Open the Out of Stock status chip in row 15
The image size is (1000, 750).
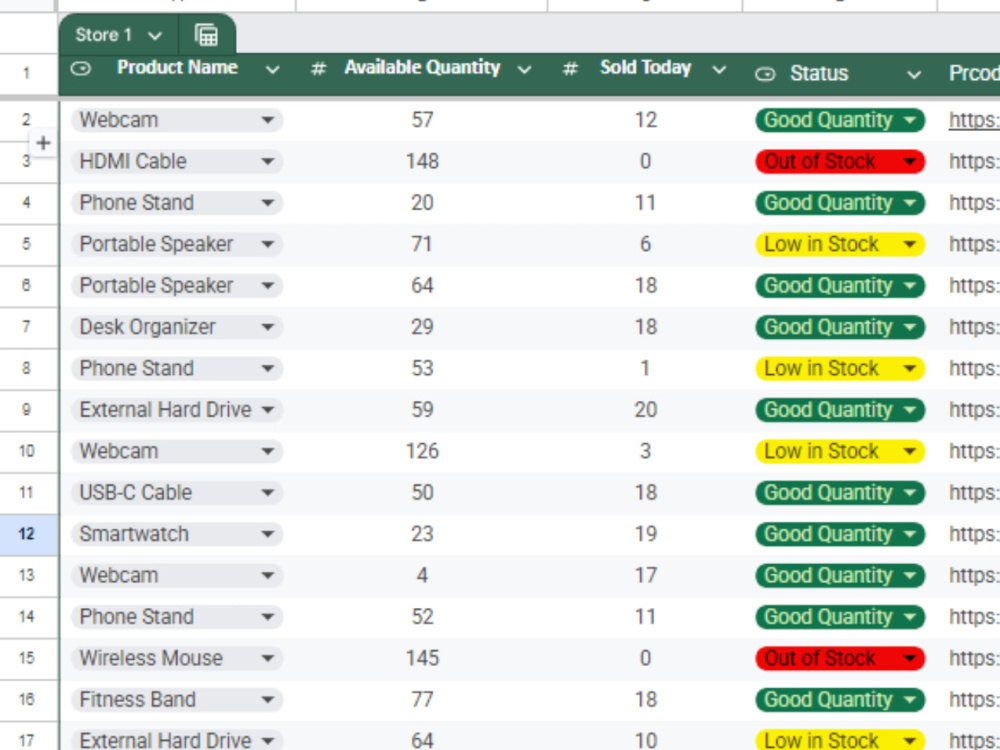(840, 658)
